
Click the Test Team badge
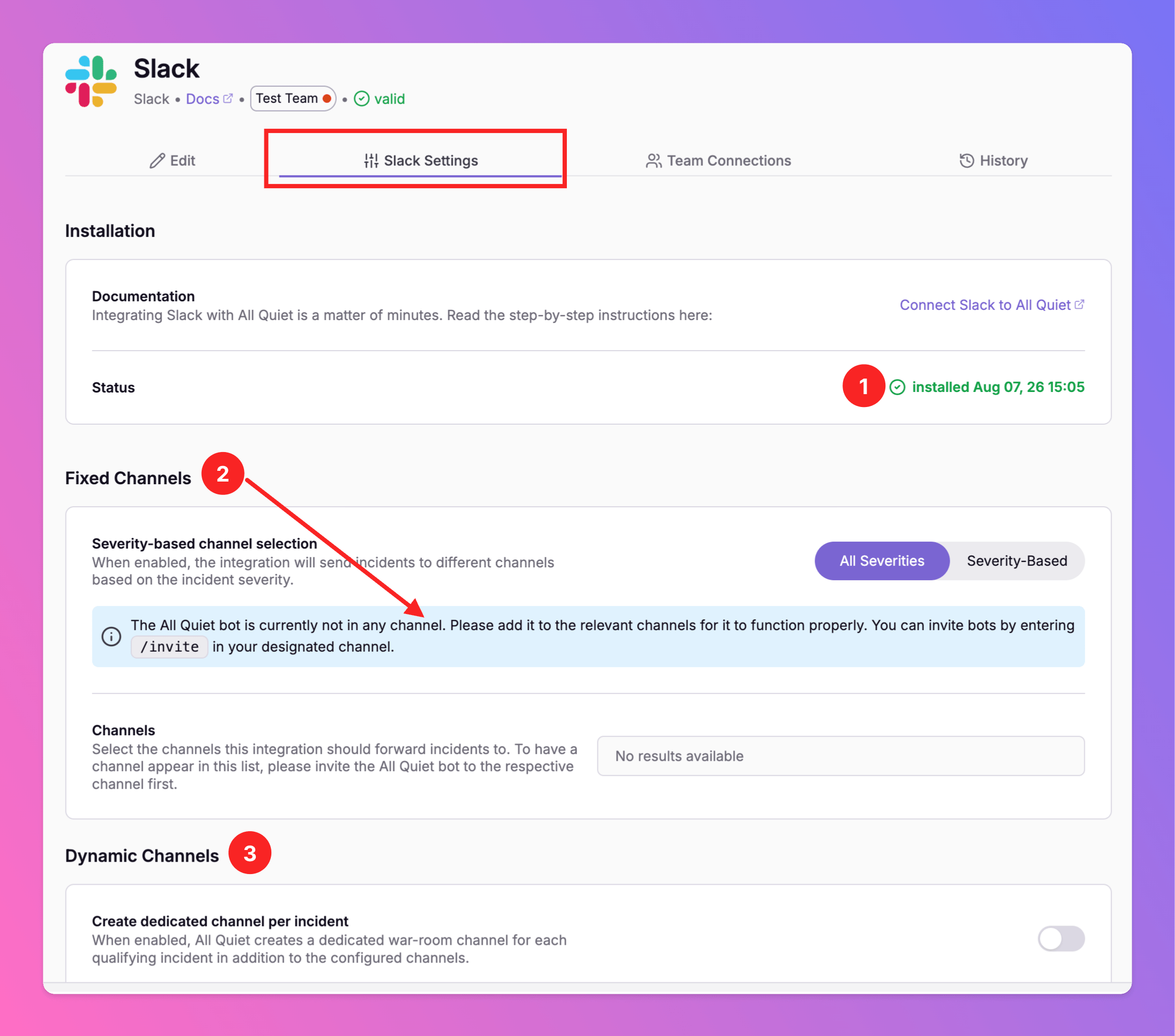pyautogui.click(x=293, y=98)
